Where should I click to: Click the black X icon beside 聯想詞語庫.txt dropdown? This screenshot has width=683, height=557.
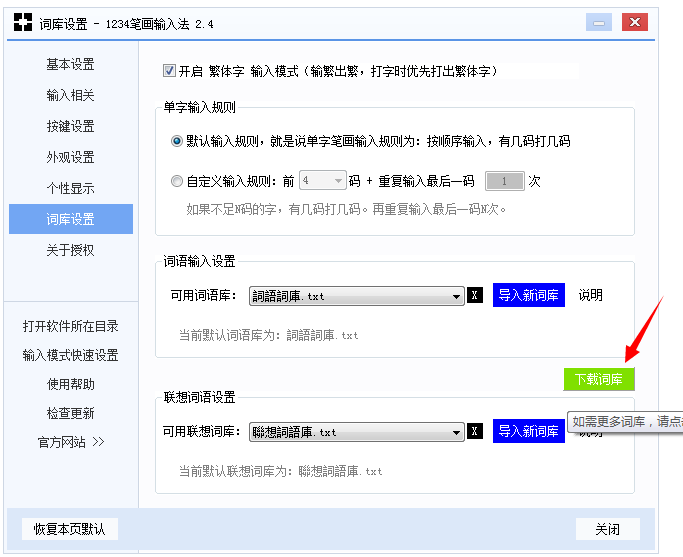475,432
